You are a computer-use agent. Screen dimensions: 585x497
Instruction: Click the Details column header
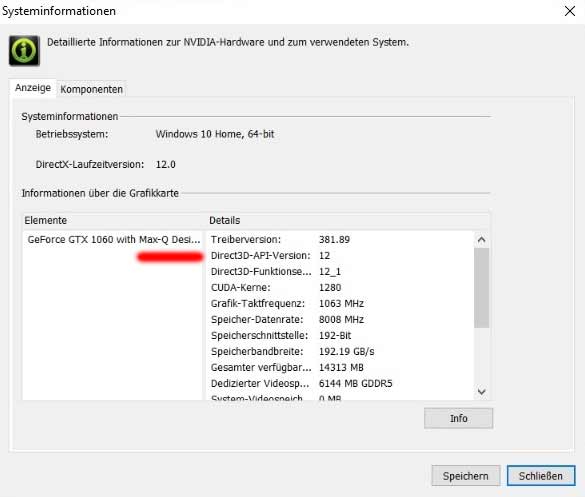225,221
